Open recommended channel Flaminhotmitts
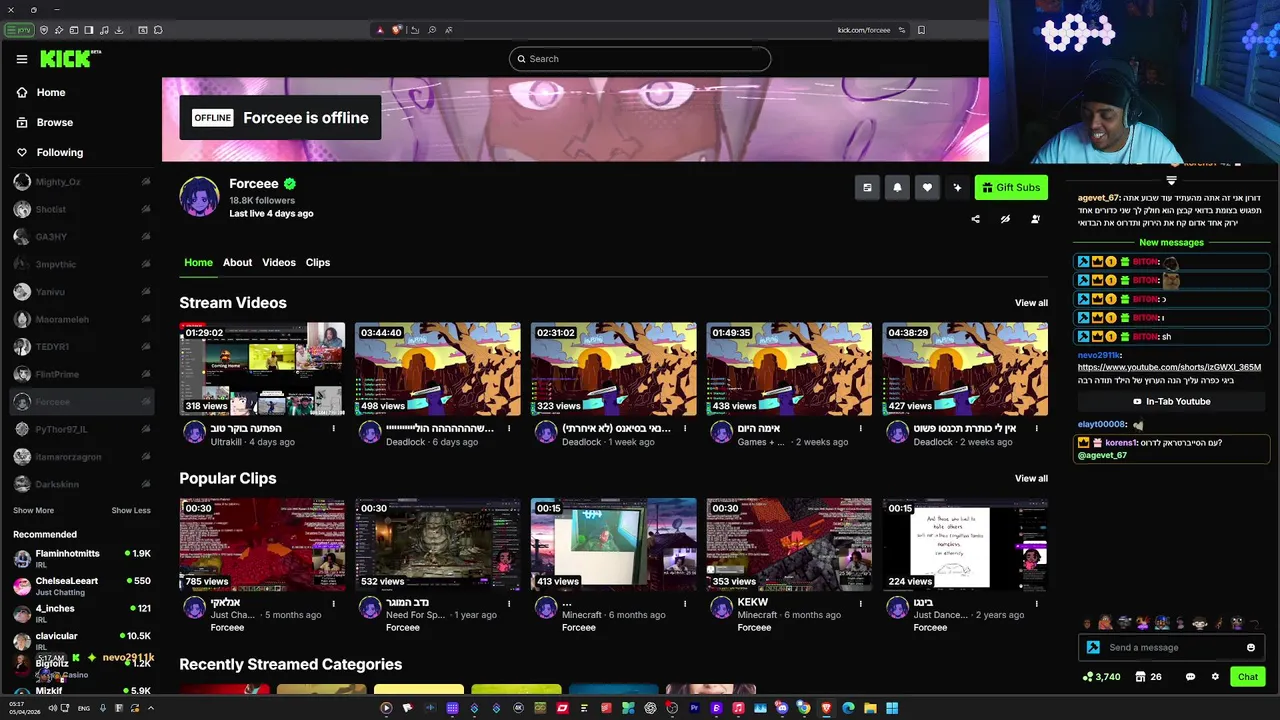 click(82, 558)
